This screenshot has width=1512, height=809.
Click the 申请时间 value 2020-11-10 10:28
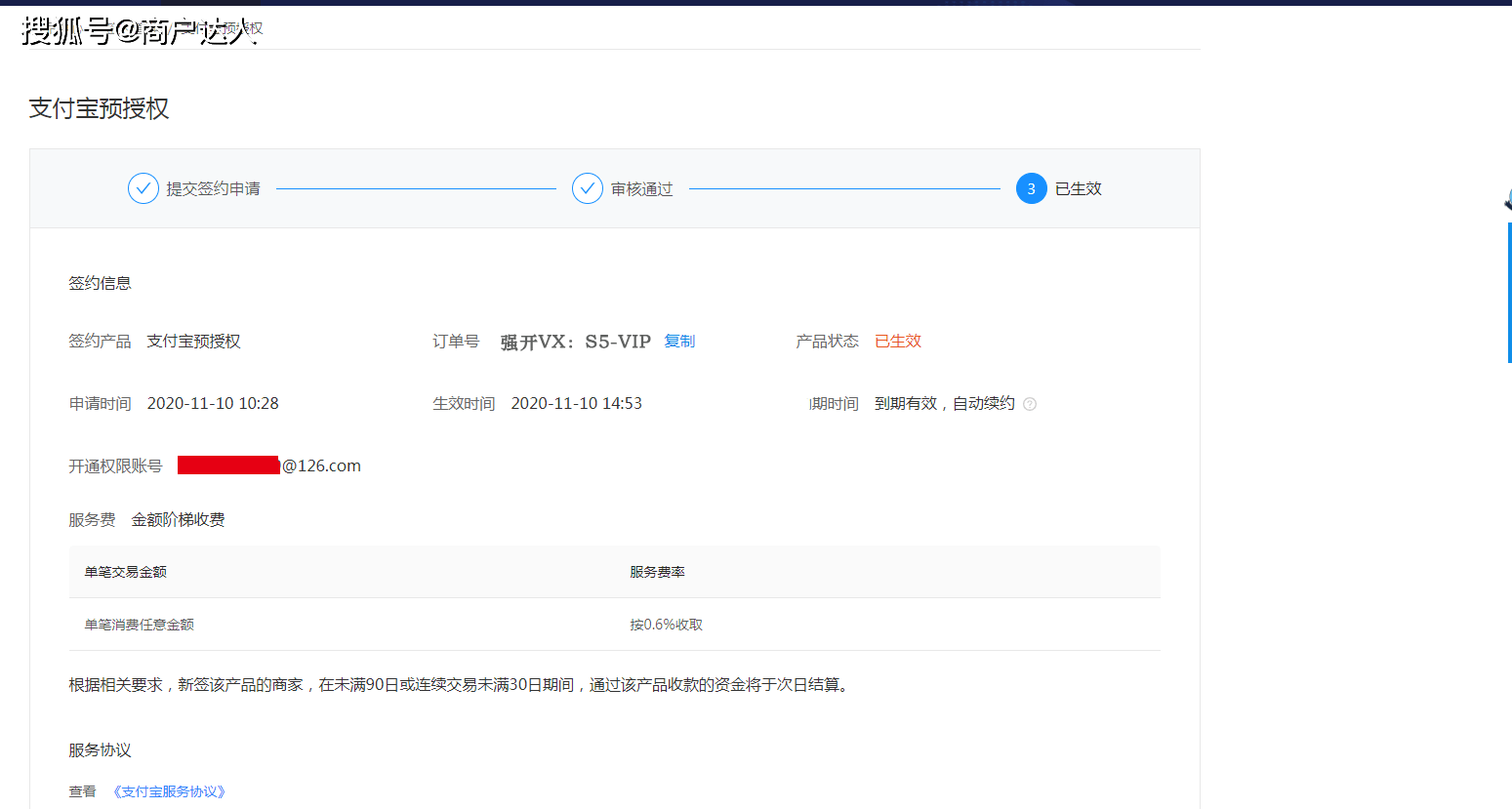pos(213,403)
